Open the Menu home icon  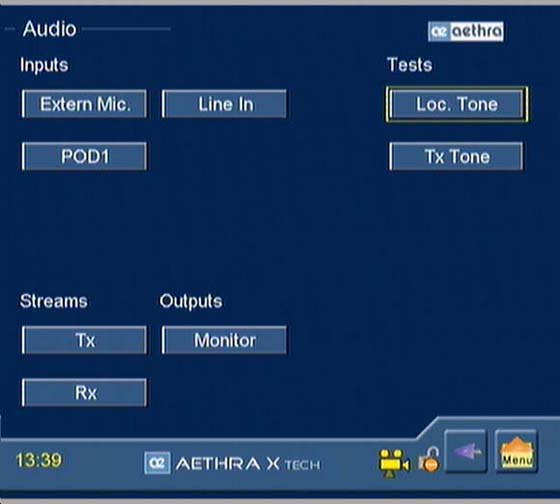pyautogui.click(x=517, y=452)
